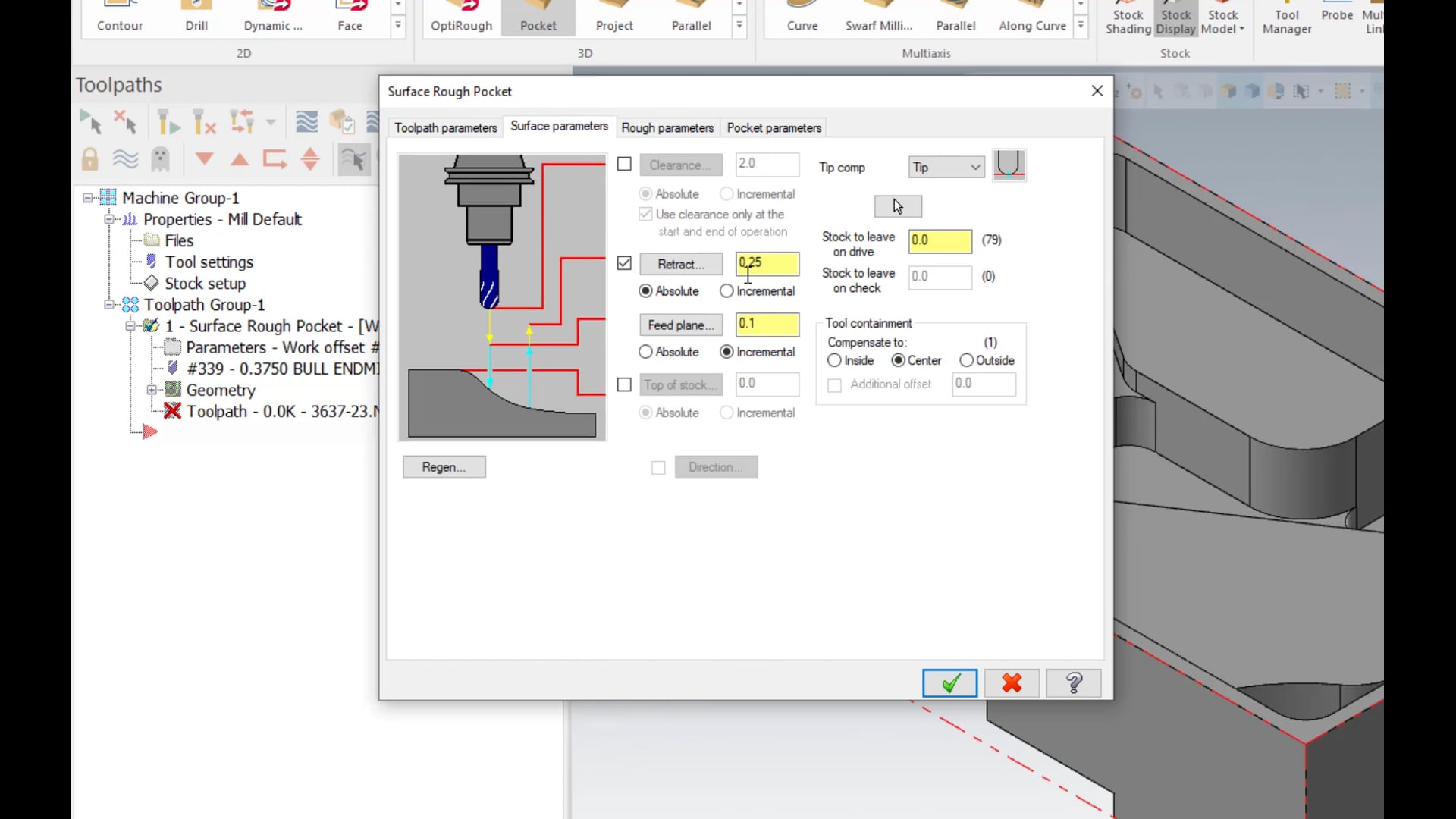This screenshot has width=1456, height=819.
Task: Click the Tool Manager icon
Action: [x=1287, y=16]
